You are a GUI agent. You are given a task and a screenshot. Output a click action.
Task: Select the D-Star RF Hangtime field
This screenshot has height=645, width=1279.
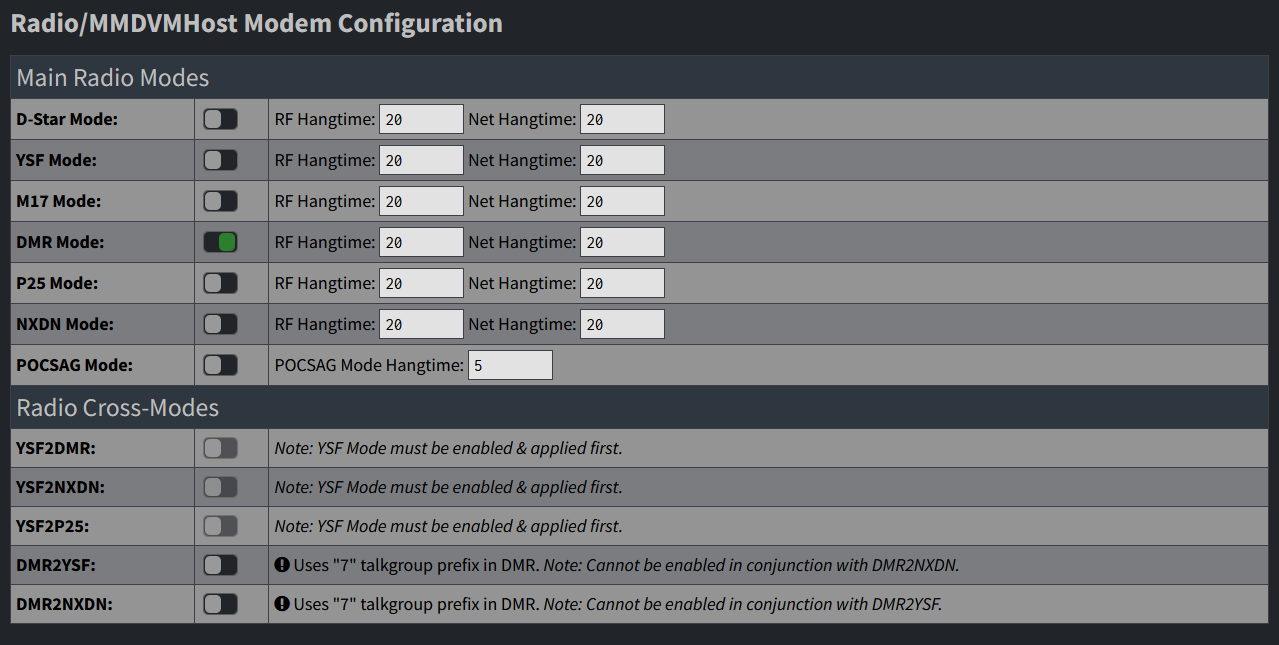tap(421, 119)
